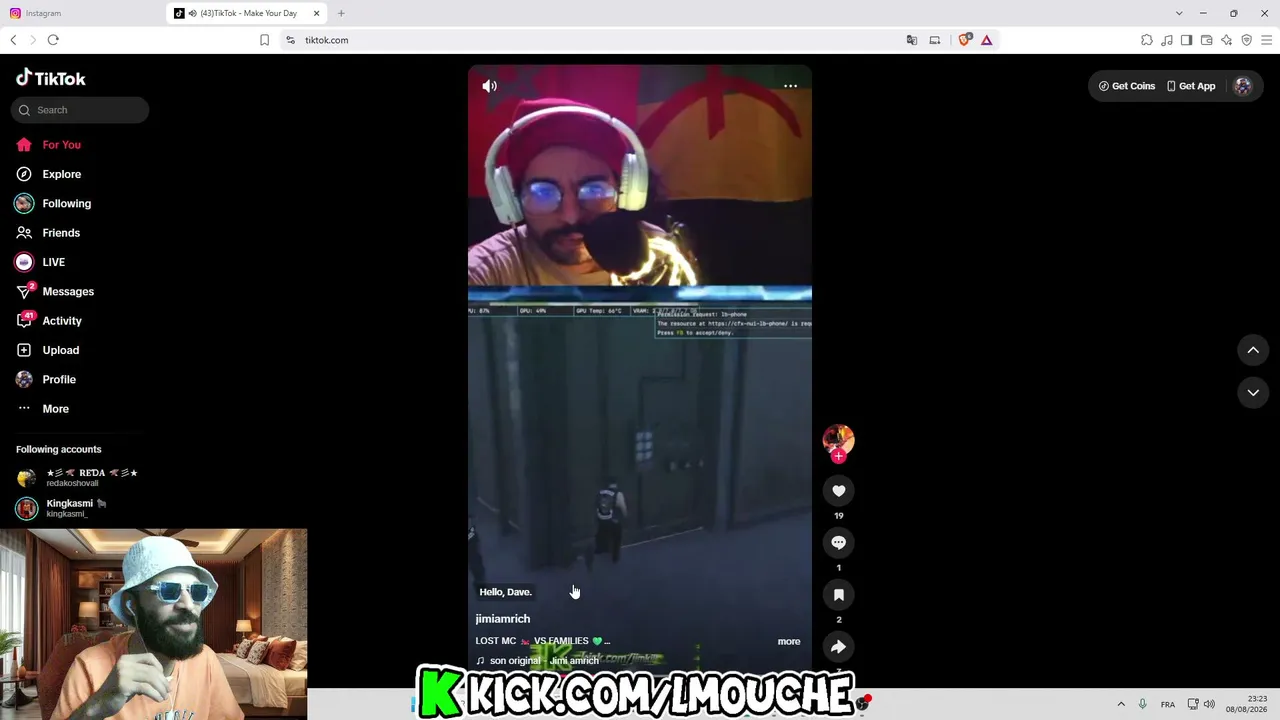Open OBS from the taskbar
Image resolution: width=1280 pixels, height=720 pixels.
pos(862,704)
